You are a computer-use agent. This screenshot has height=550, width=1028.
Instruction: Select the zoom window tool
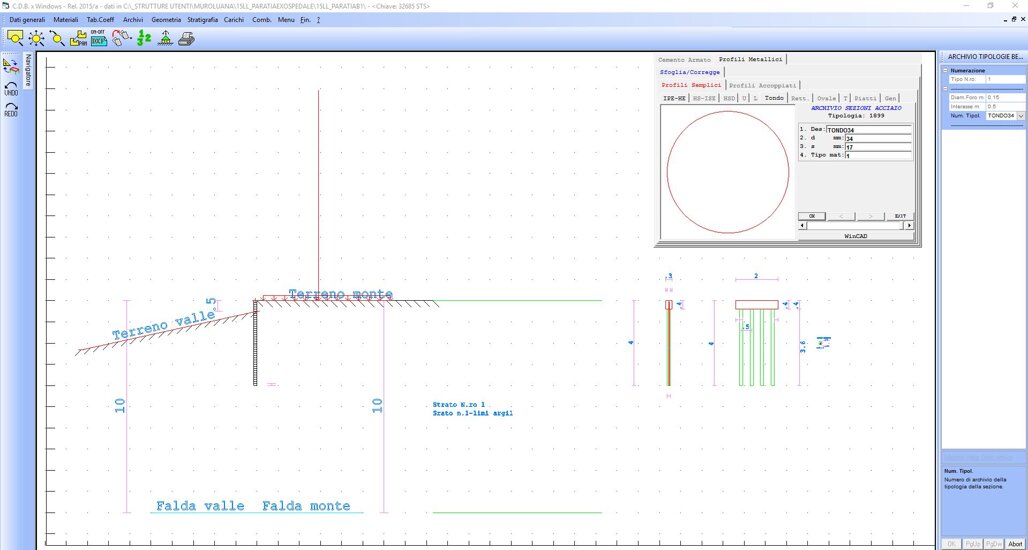15,38
